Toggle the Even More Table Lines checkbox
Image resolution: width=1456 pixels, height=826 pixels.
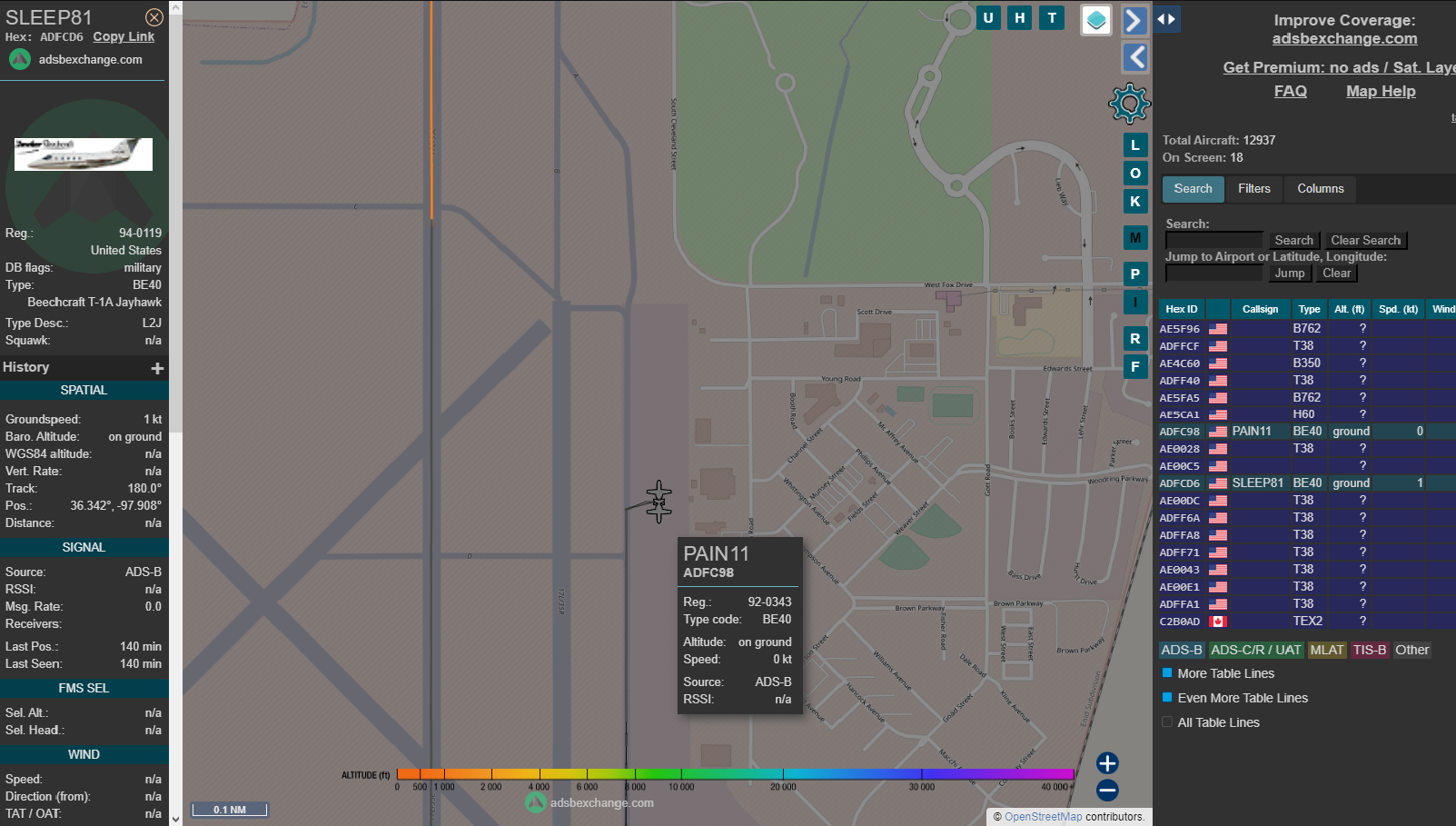[x=1167, y=698]
